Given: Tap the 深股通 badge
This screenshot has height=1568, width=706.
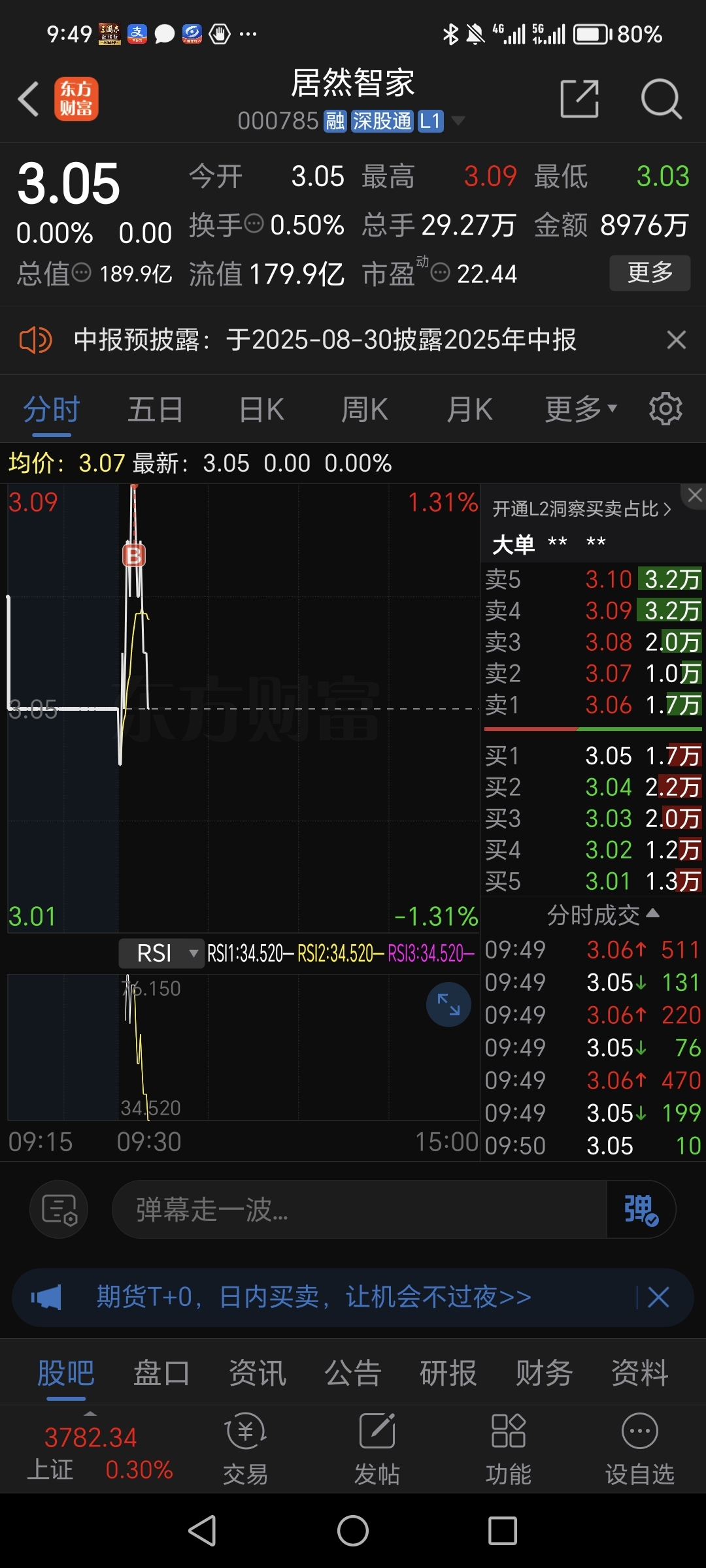Looking at the screenshot, I should [382, 121].
